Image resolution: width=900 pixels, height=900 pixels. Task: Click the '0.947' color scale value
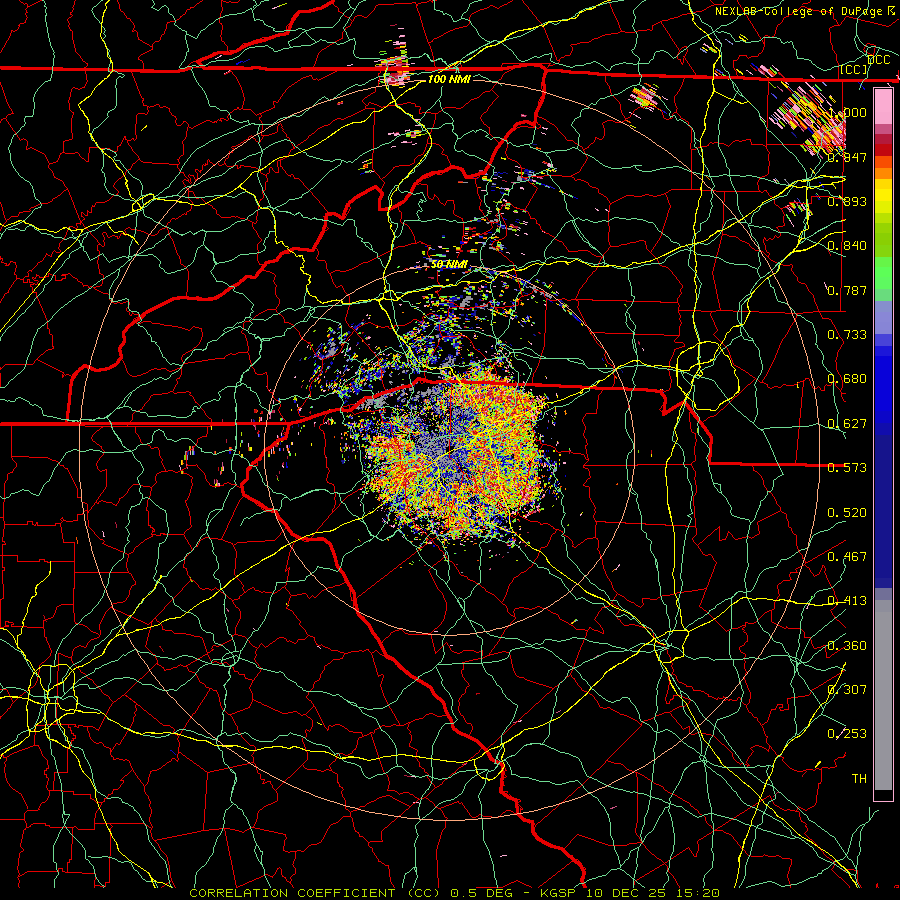(847, 157)
